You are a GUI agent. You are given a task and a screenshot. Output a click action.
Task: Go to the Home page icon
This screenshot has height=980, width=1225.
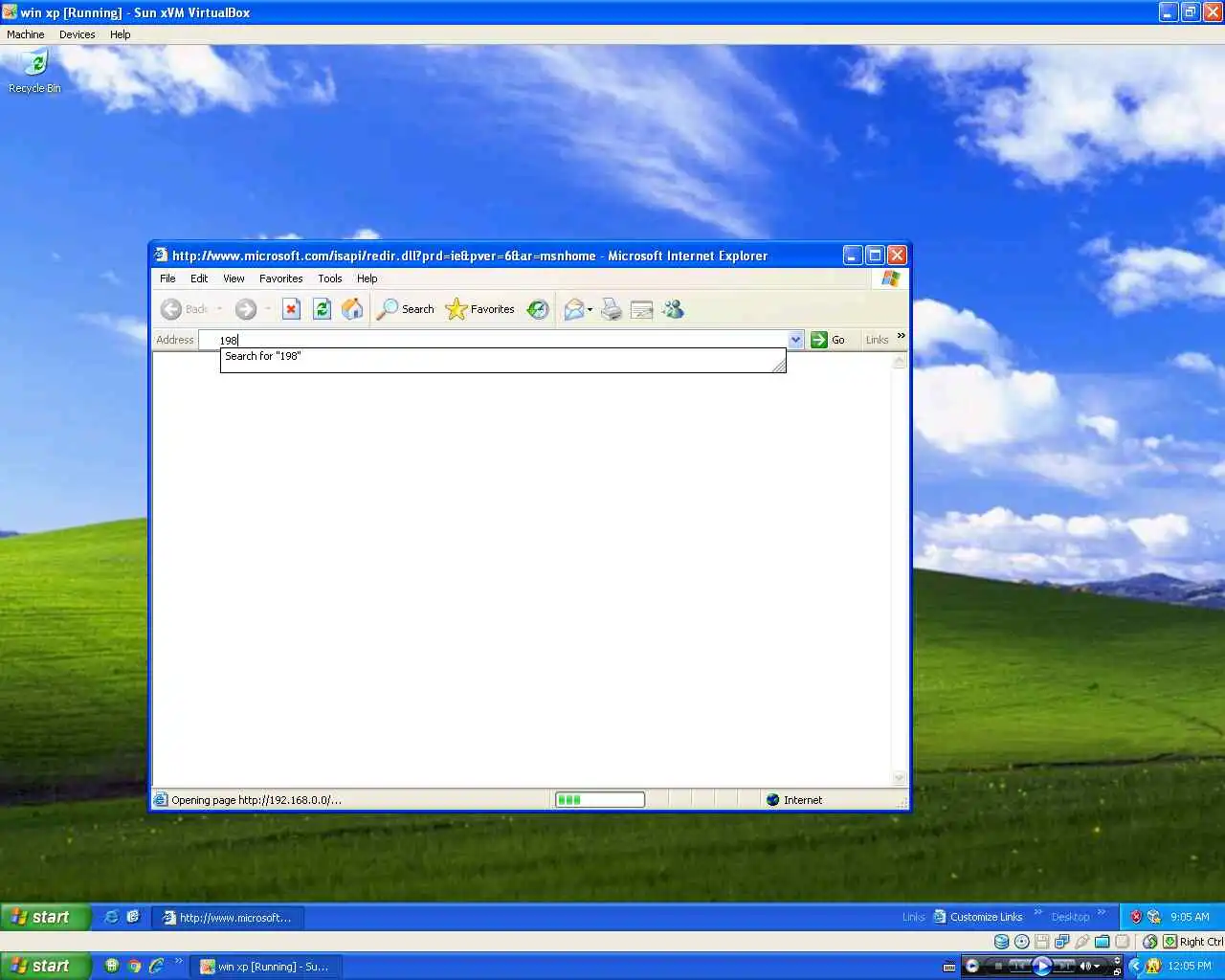[352, 309]
